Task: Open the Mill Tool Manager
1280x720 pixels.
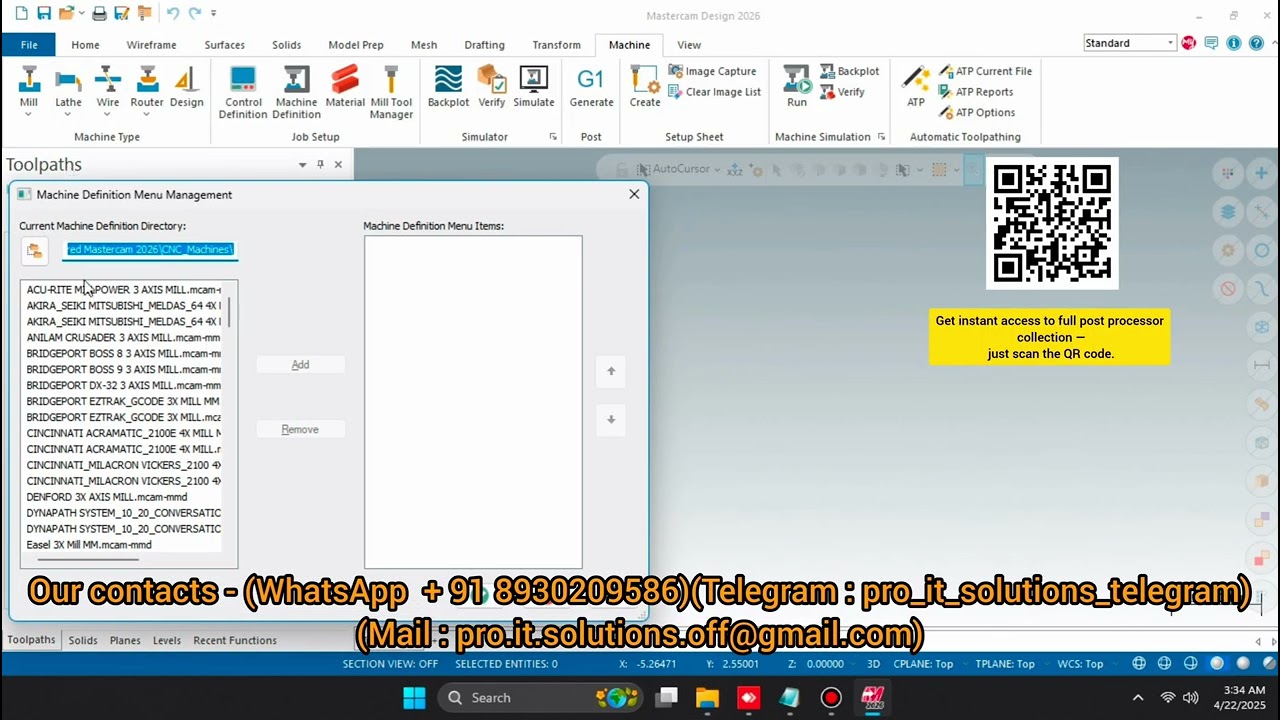Action: point(391,92)
